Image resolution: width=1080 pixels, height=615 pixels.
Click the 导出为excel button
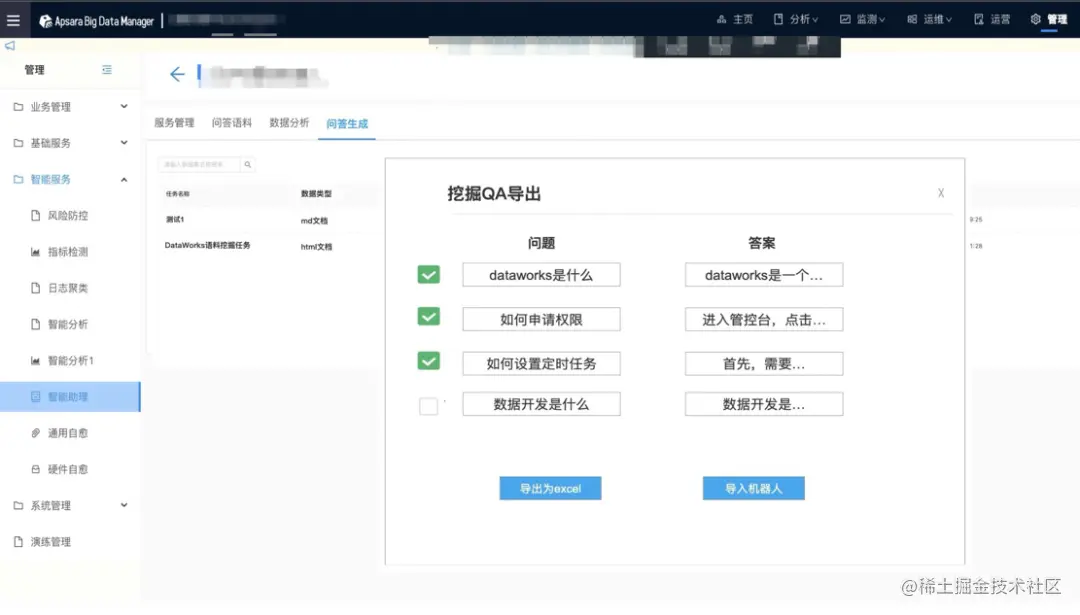click(x=550, y=488)
